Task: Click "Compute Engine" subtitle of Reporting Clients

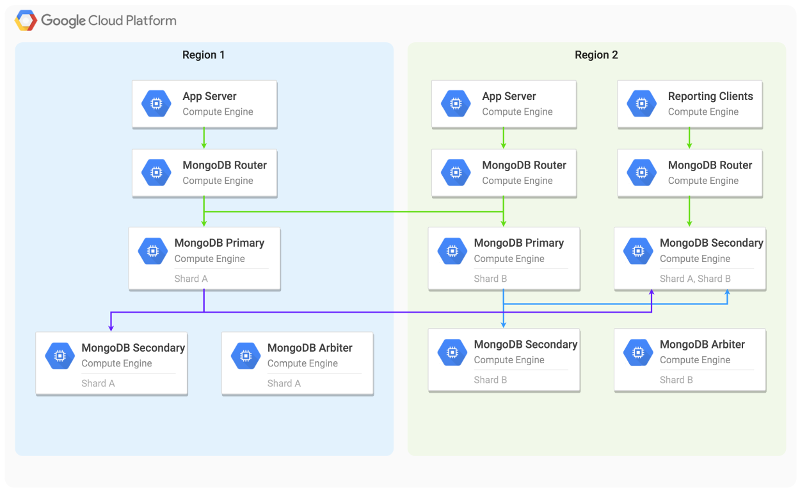Action: point(703,112)
